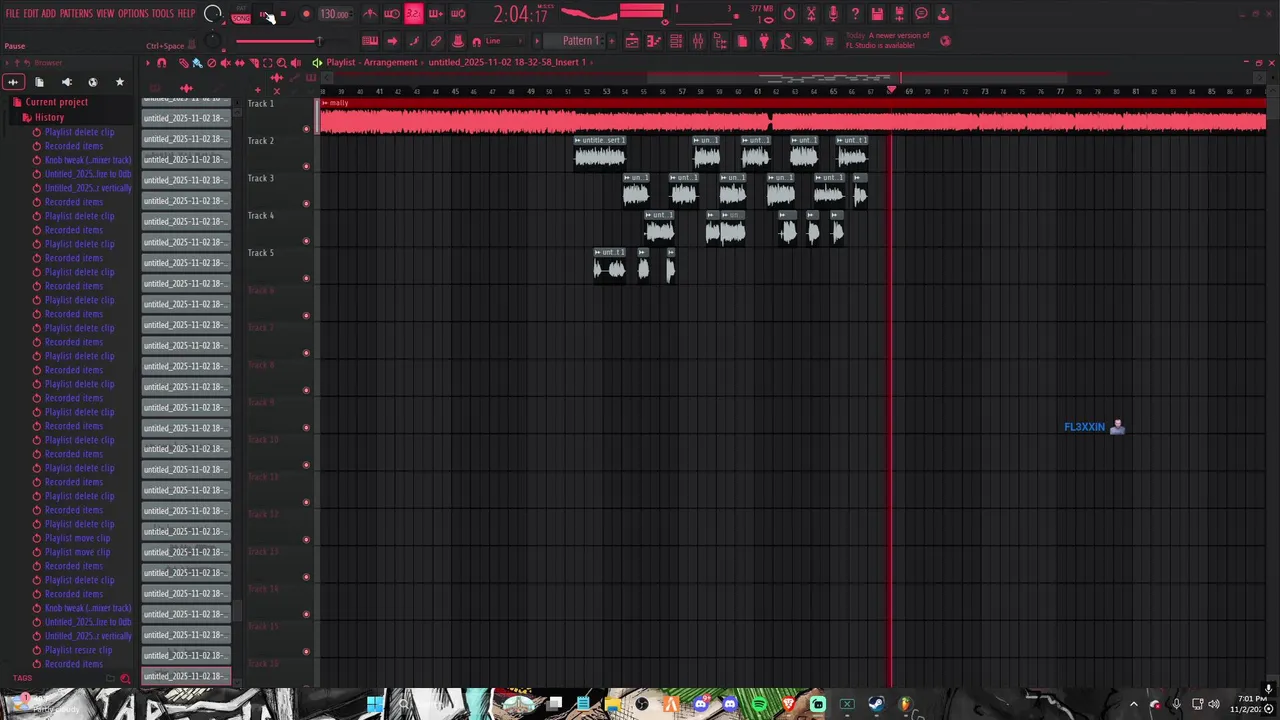Select the playlist Draw pencil tool
The image size is (1280, 720).
(183, 63)
